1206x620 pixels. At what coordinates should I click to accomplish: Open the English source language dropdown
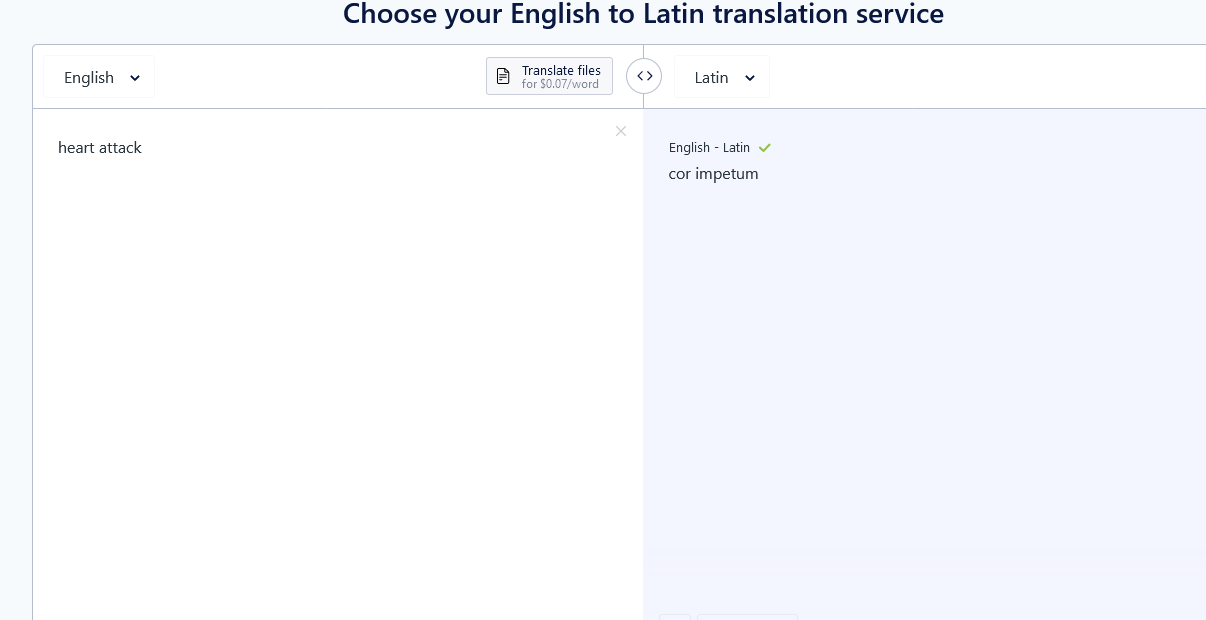(99, 77)
